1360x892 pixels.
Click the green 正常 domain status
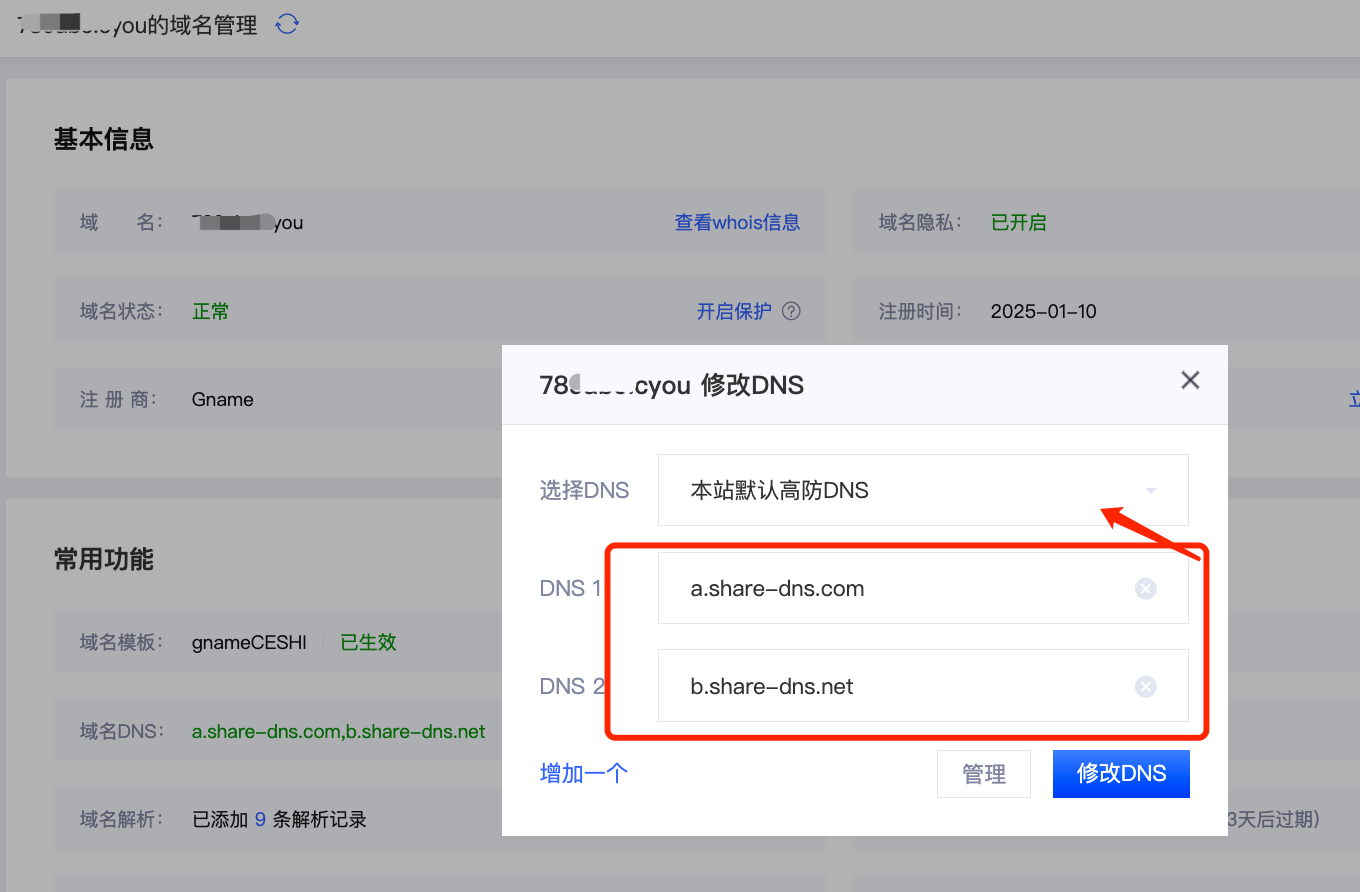pyautogui.click(x=210, y=311)
